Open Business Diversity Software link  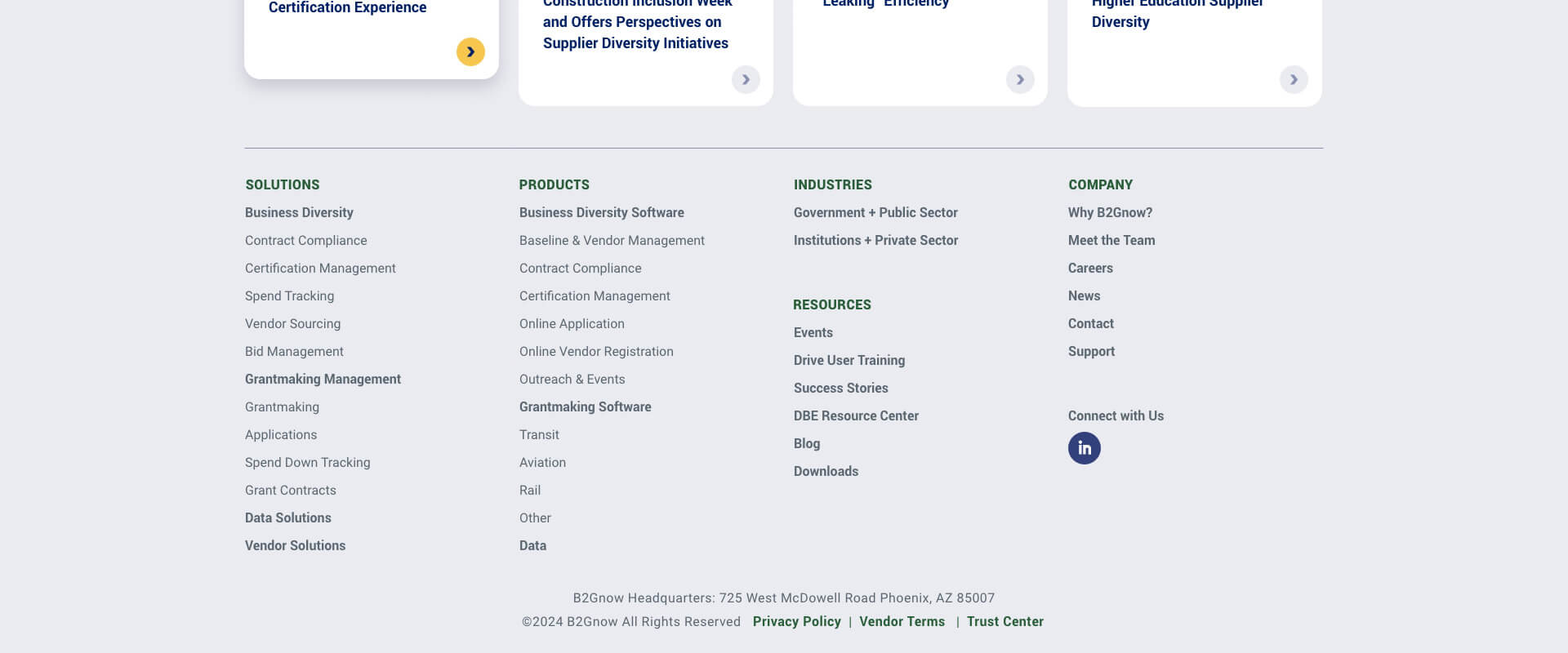[x=602, y=212]
